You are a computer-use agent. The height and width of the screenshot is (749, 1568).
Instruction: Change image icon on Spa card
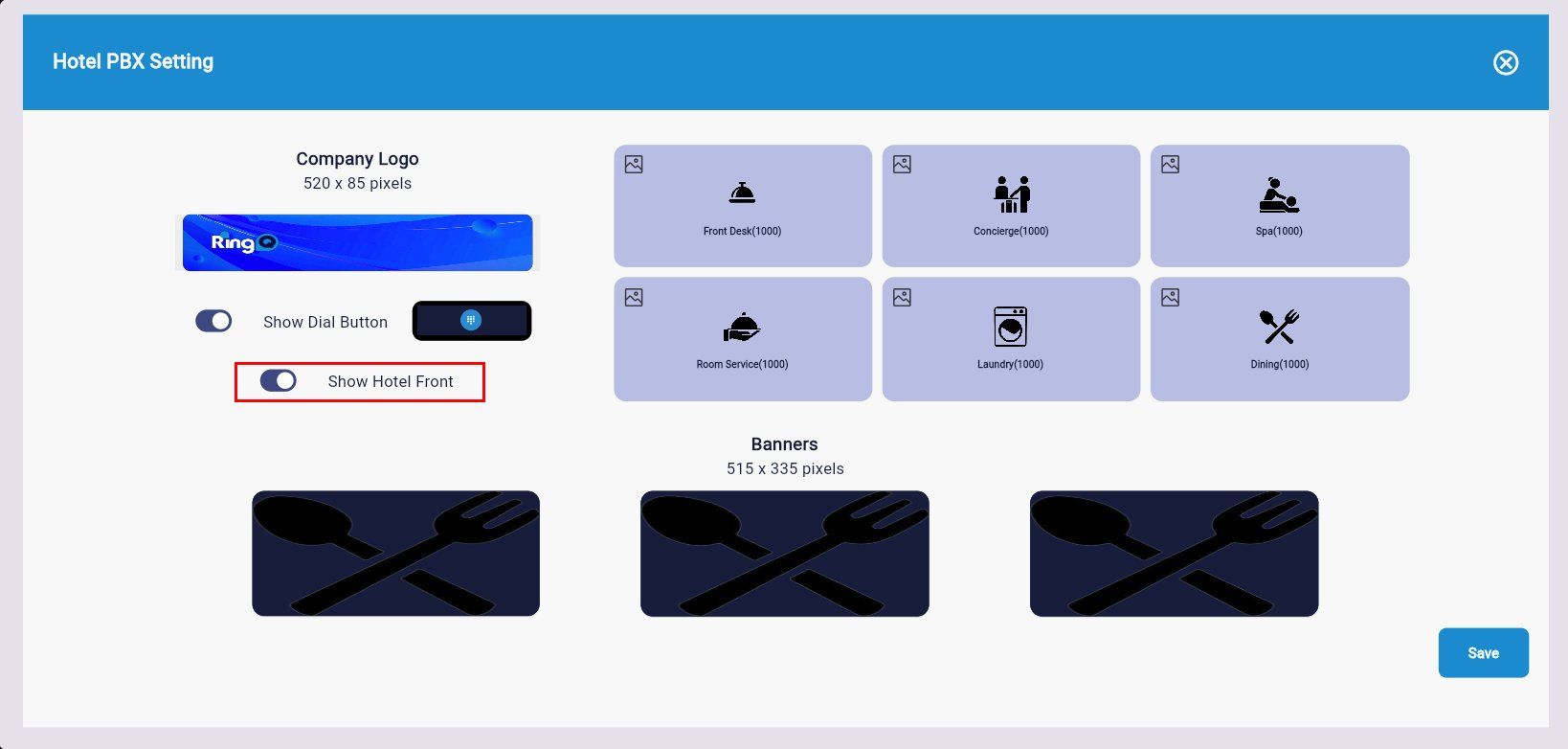point(1170,165)
